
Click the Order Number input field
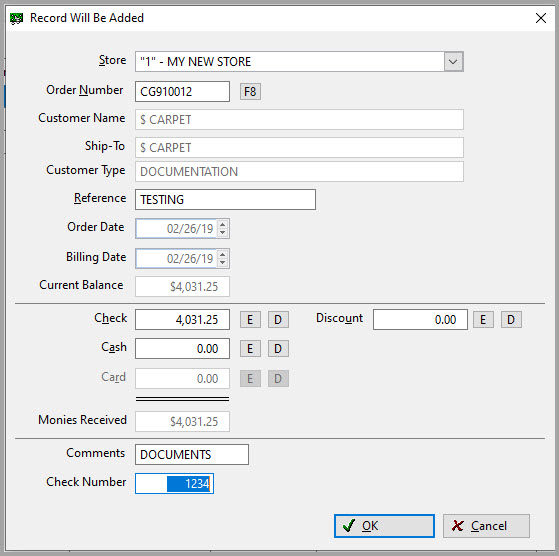[182, 92]
